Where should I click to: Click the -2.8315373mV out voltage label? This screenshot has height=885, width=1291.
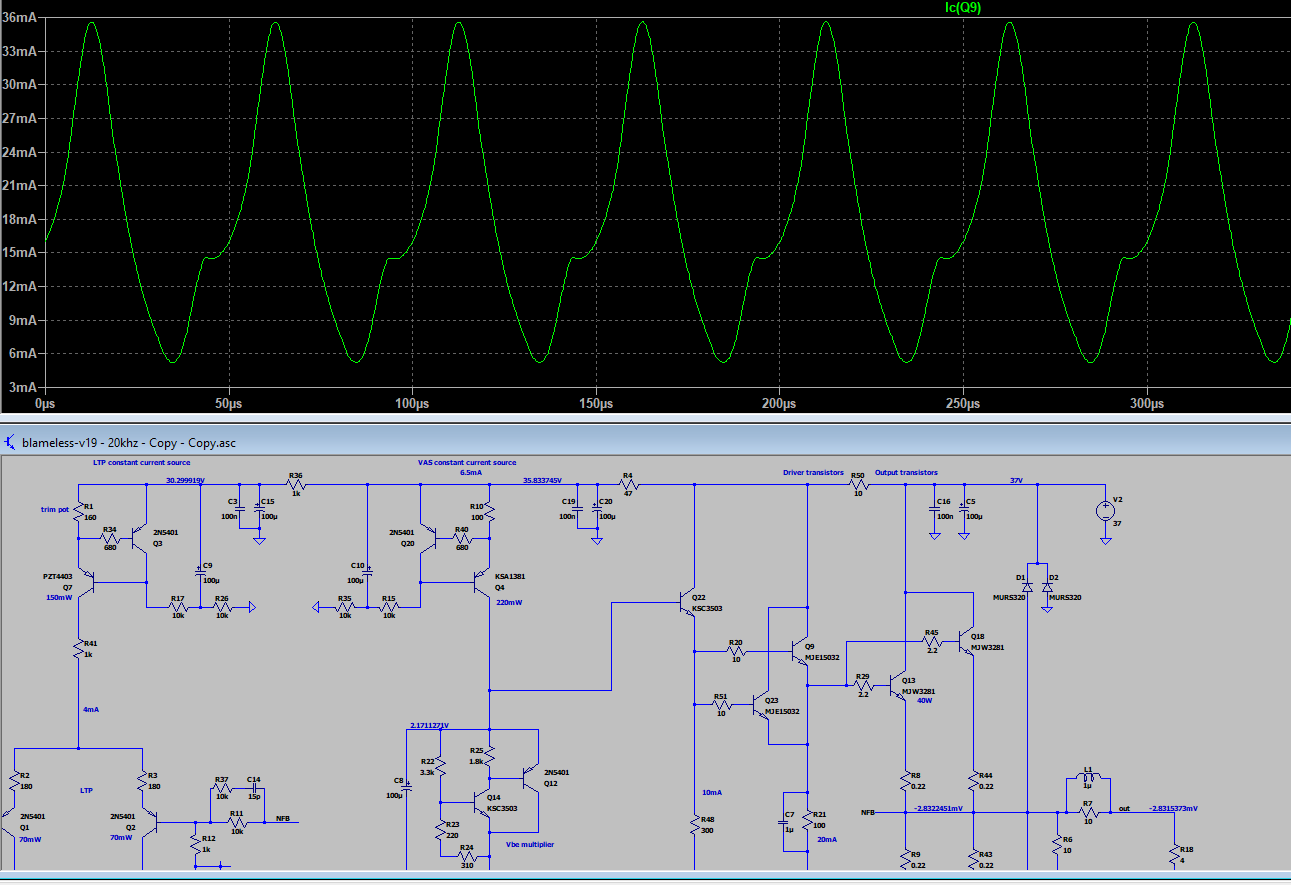(1173, 808)
